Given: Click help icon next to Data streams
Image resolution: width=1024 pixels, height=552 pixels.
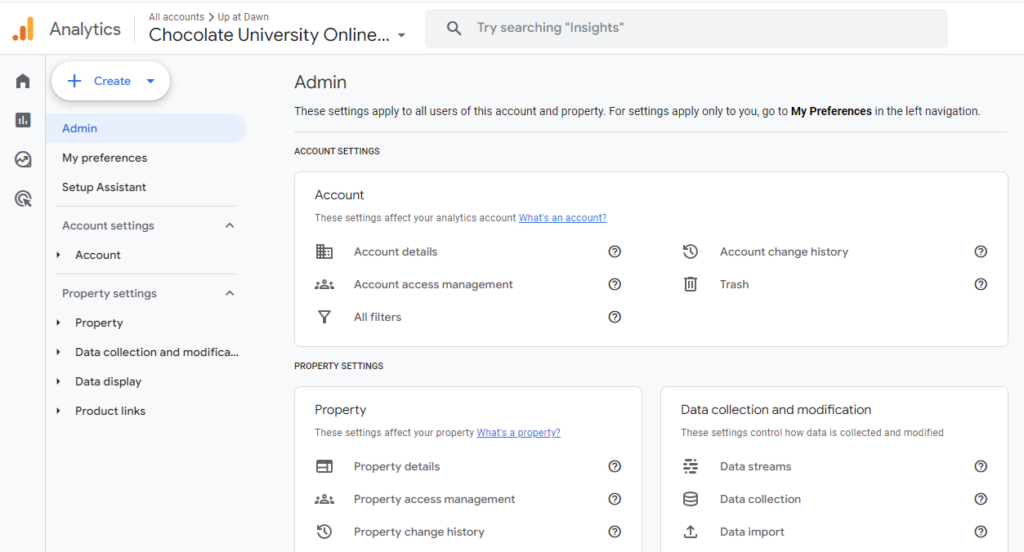Looking at the screenshot, I should [981, 466].
